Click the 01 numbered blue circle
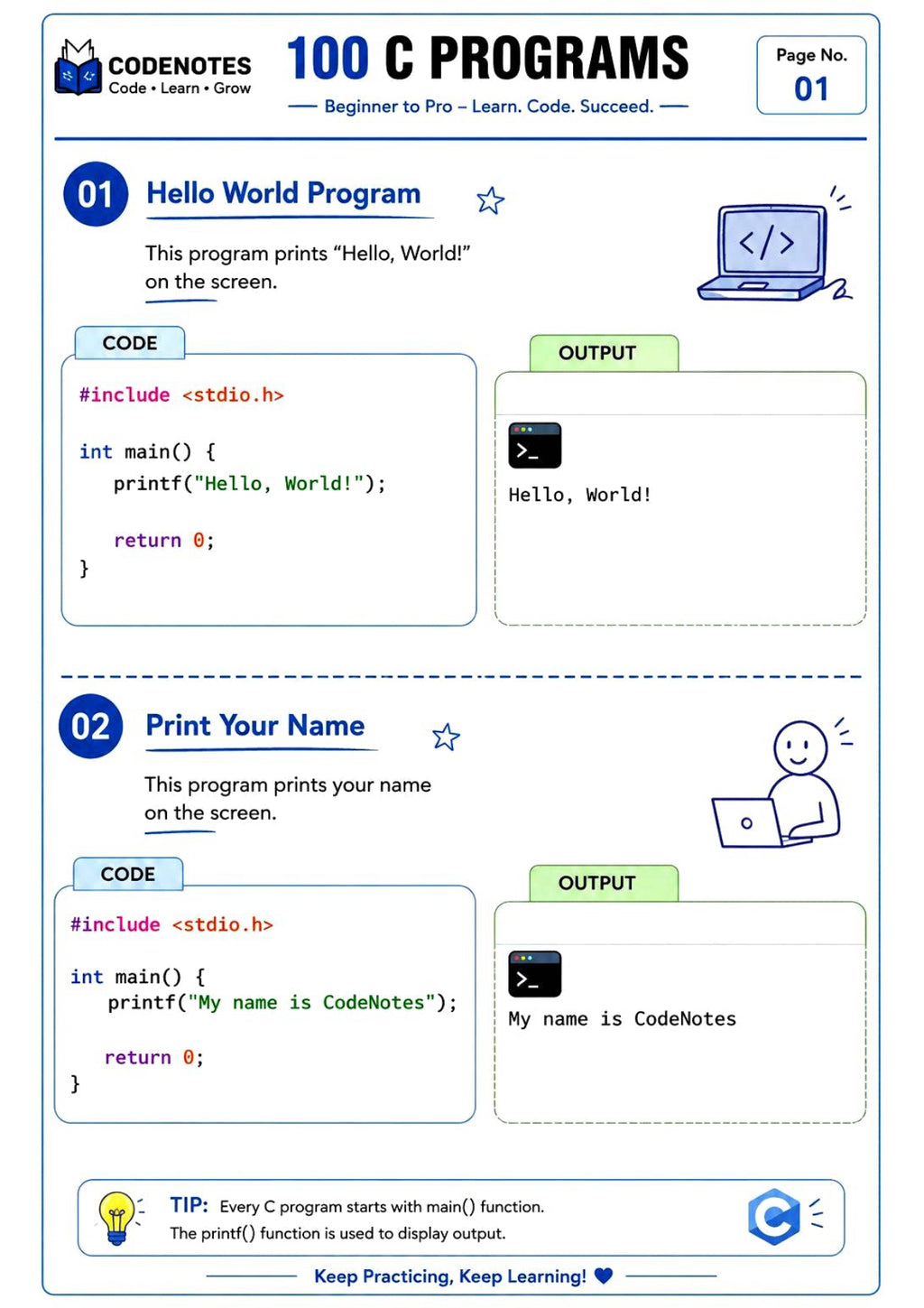924x1308 pixels. tap(95, 194)
